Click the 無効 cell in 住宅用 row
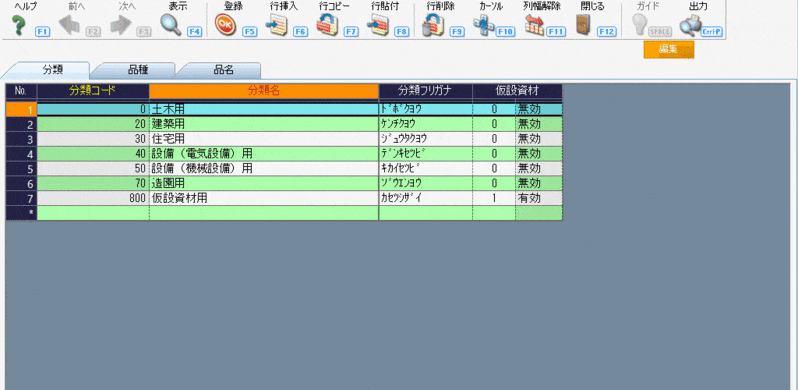Image resolution: width=798 pixels, height=390 pixels. click(x=539, y=138)
